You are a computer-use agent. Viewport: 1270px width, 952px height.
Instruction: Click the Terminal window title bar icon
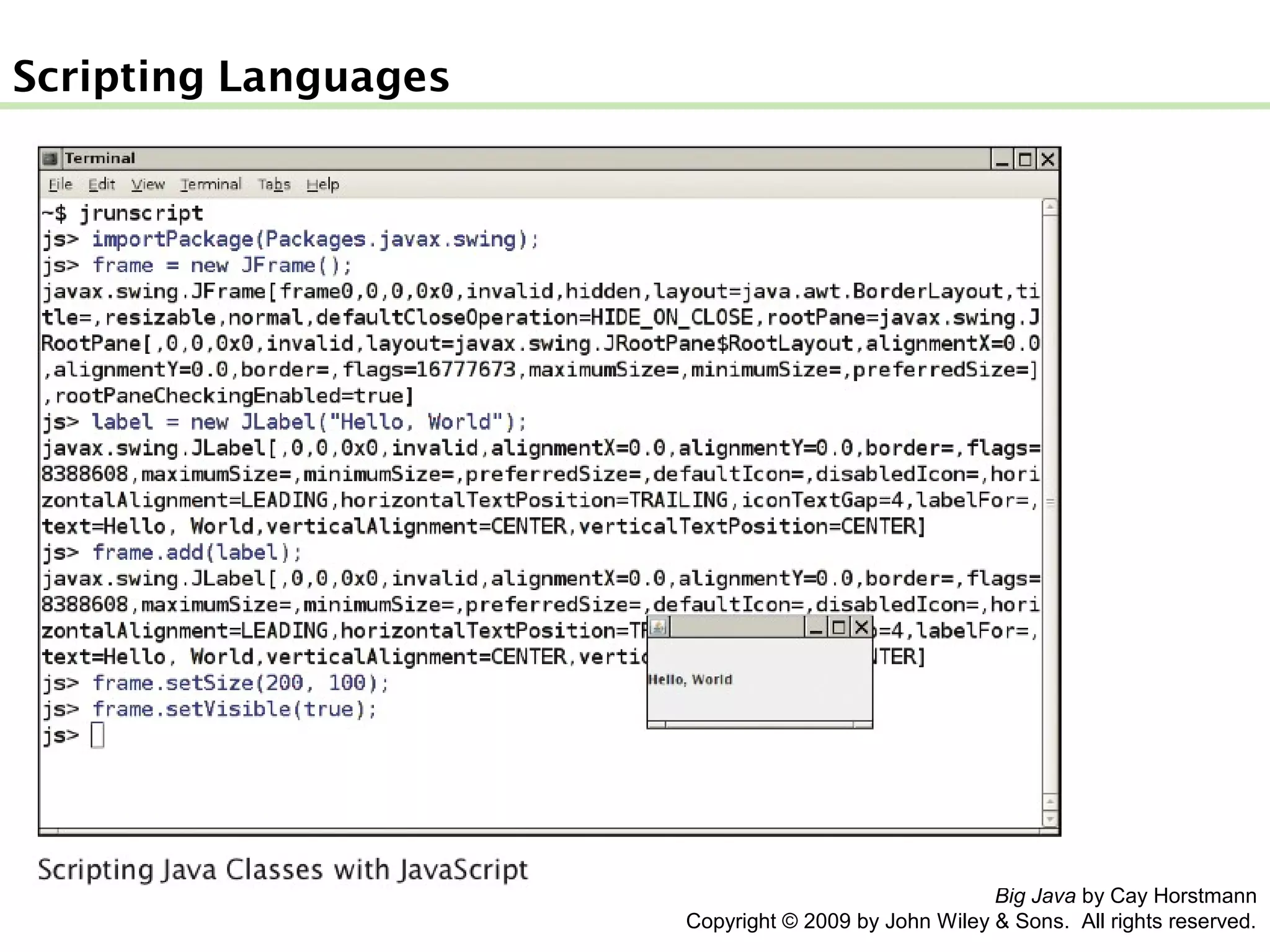click(50, 159)
